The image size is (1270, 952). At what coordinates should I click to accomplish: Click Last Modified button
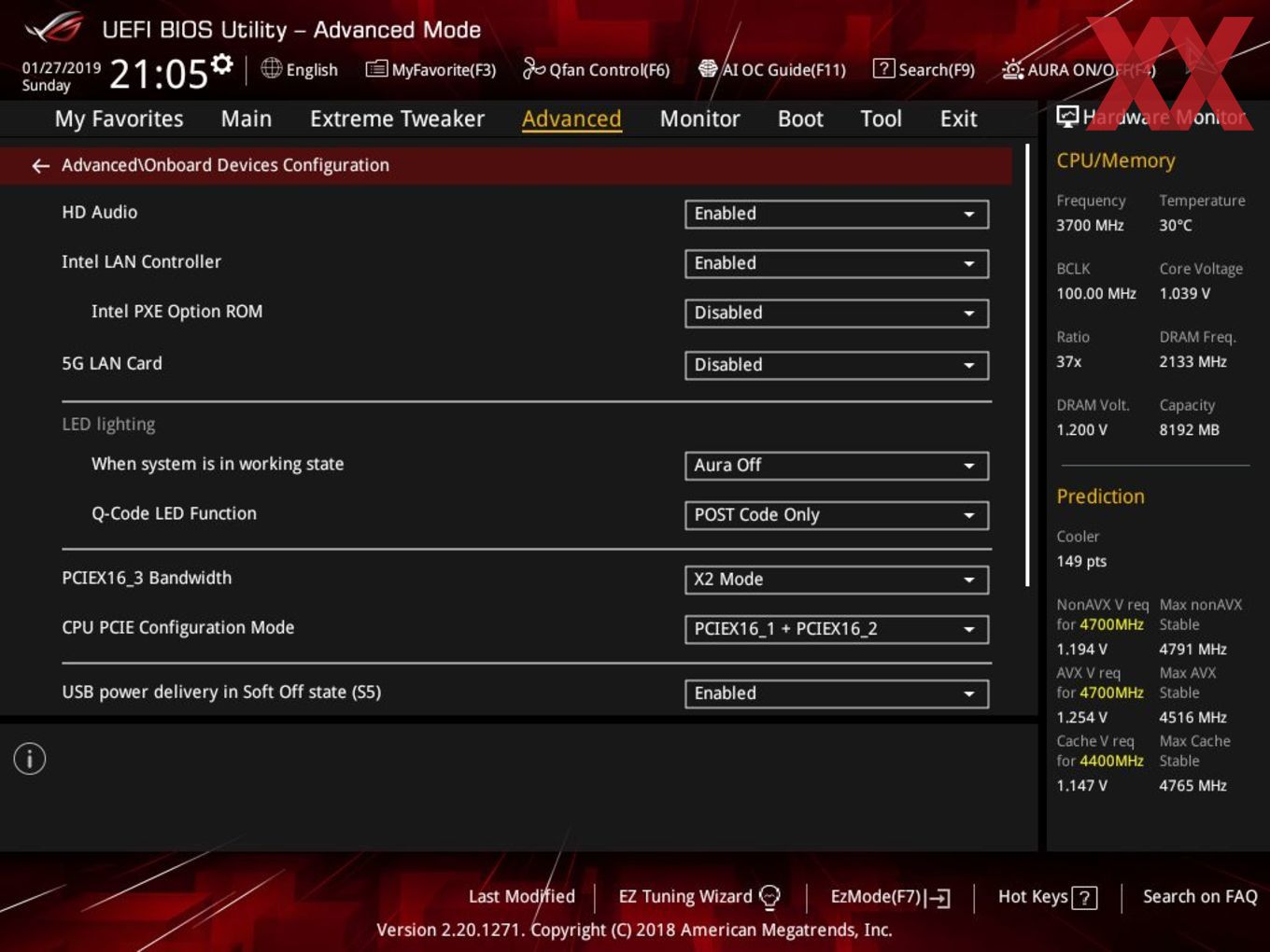tap(521, 897)
